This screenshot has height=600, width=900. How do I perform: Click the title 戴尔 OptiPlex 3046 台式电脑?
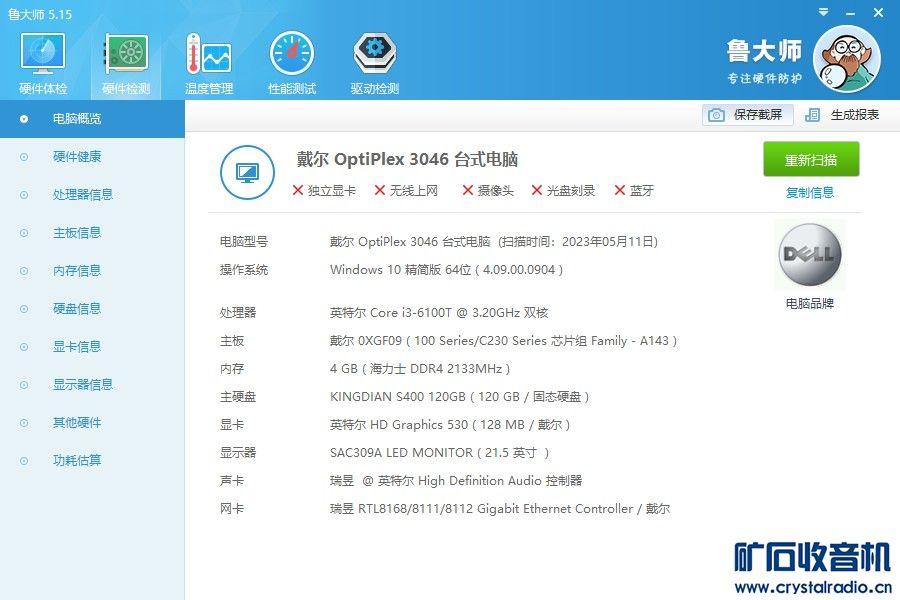pos(407,159)
